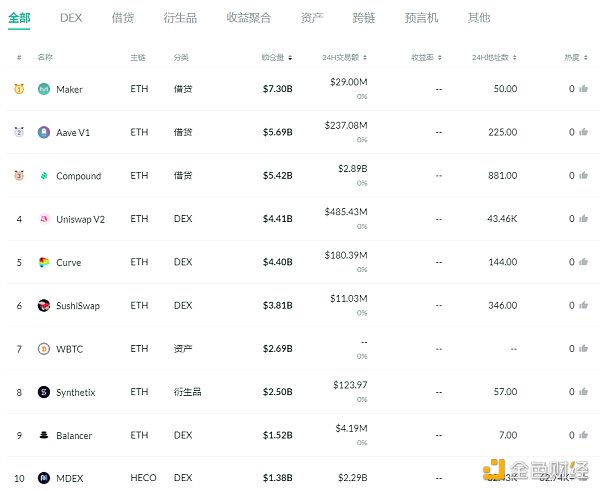Switch to the 借贷 tab
Viewport: 600px width, 491px height.
click(123, 18)
